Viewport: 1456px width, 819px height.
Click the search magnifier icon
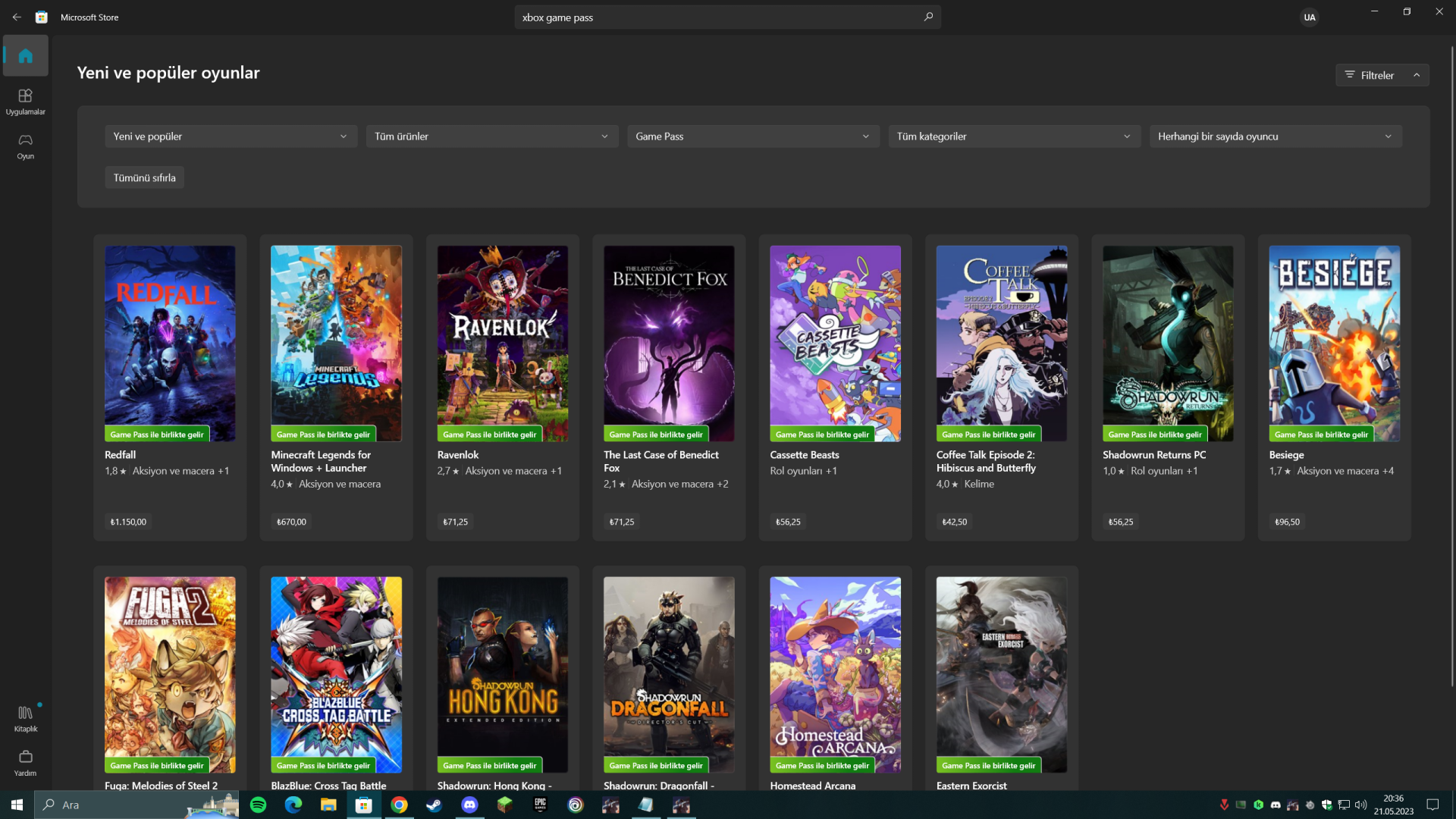point(928,17)
